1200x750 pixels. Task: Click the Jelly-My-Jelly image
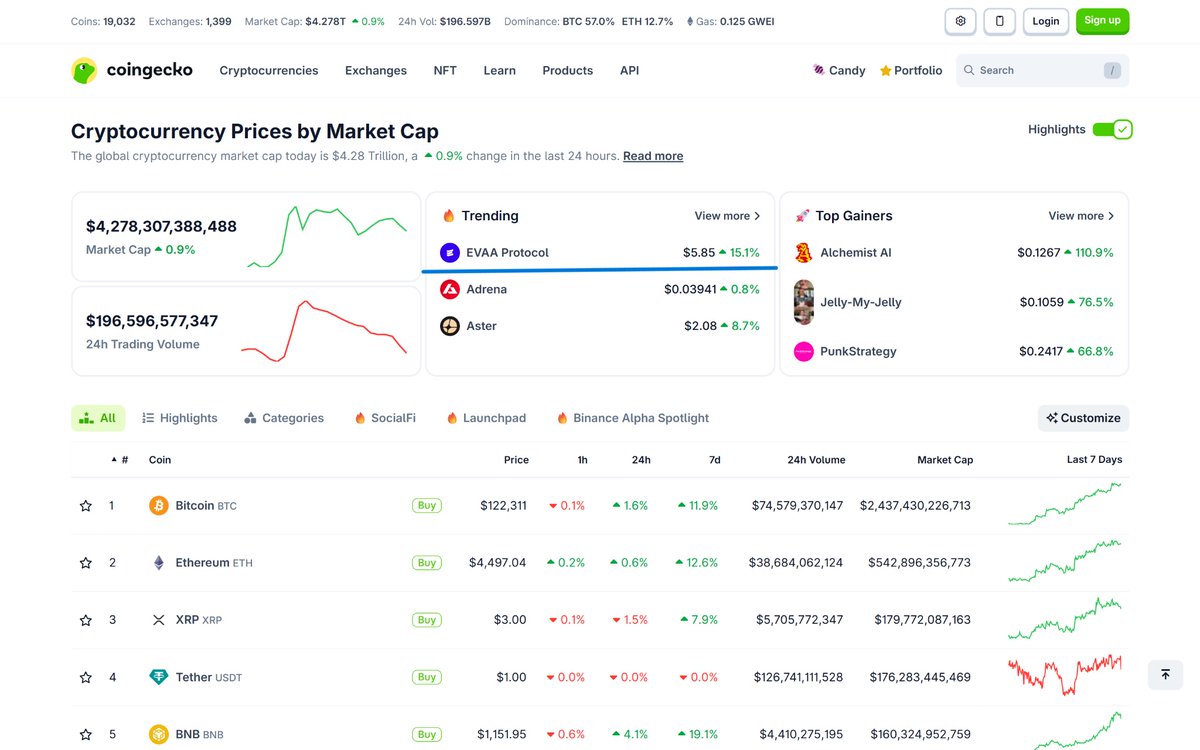pos(803,302)
